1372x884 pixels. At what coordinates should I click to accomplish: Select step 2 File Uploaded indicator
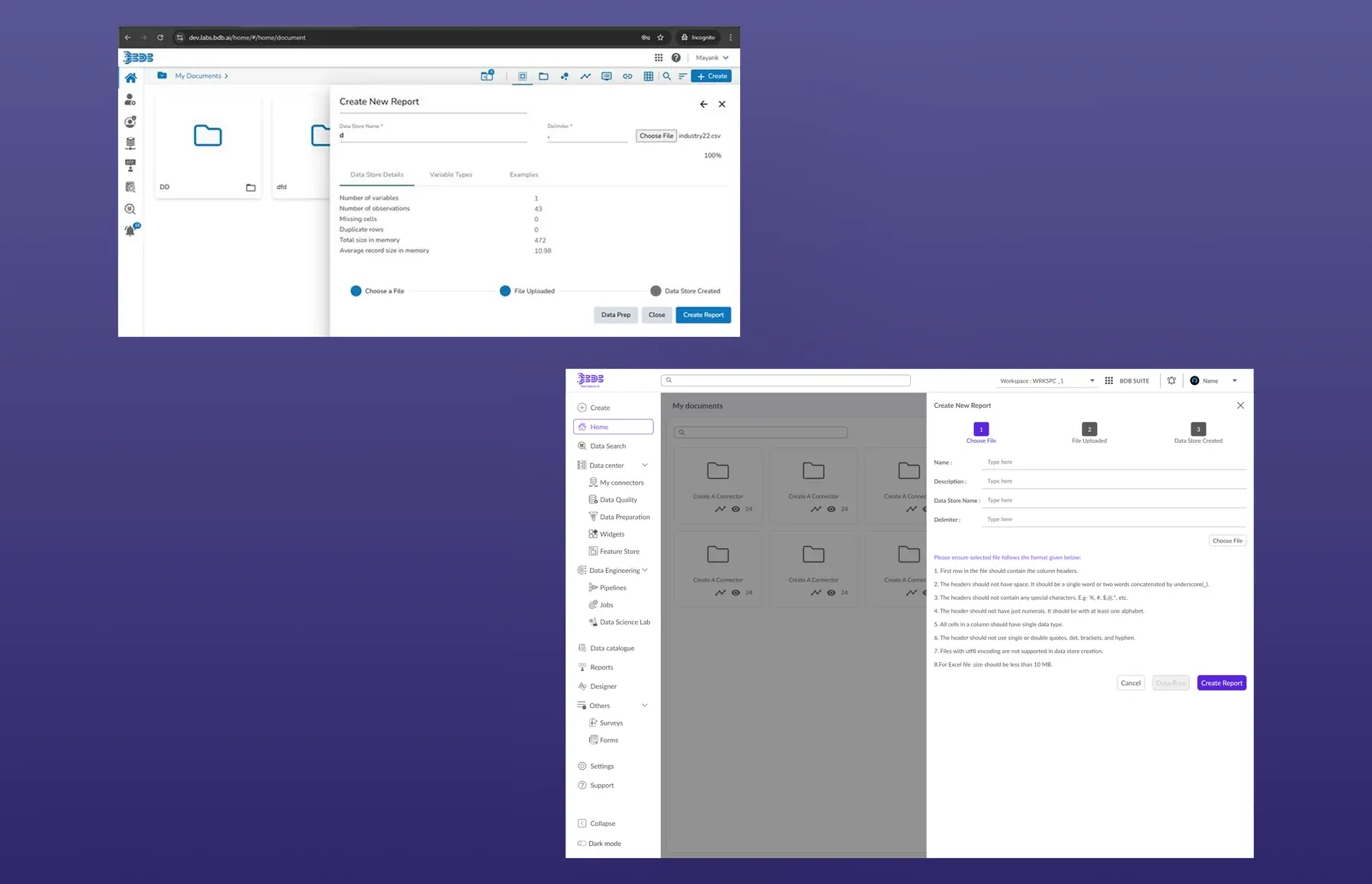pos(1089,429)
